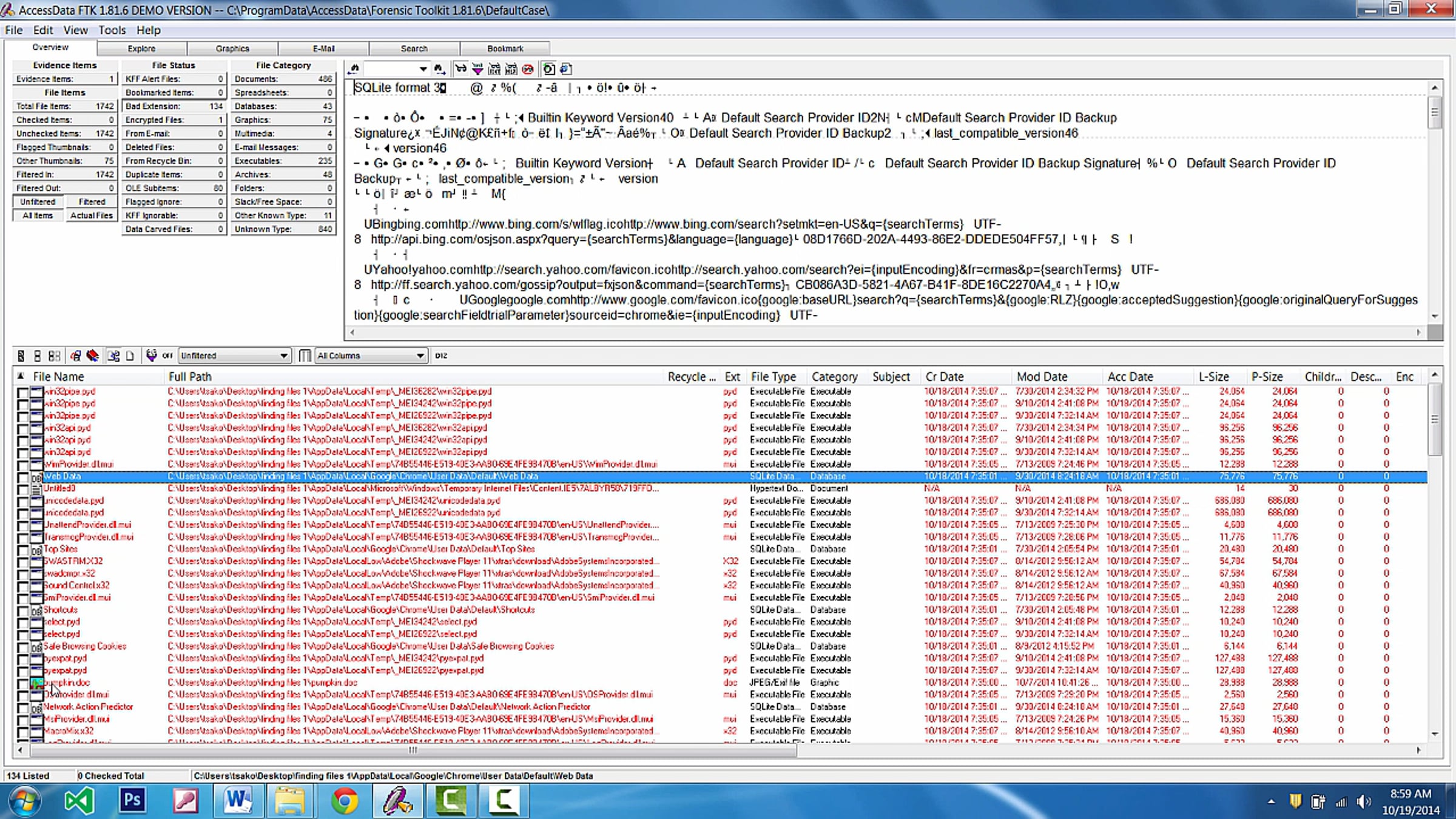Open the Tools menu
Image resolution: width=1456 pixels, height=819 pixels.
point(112,30)
